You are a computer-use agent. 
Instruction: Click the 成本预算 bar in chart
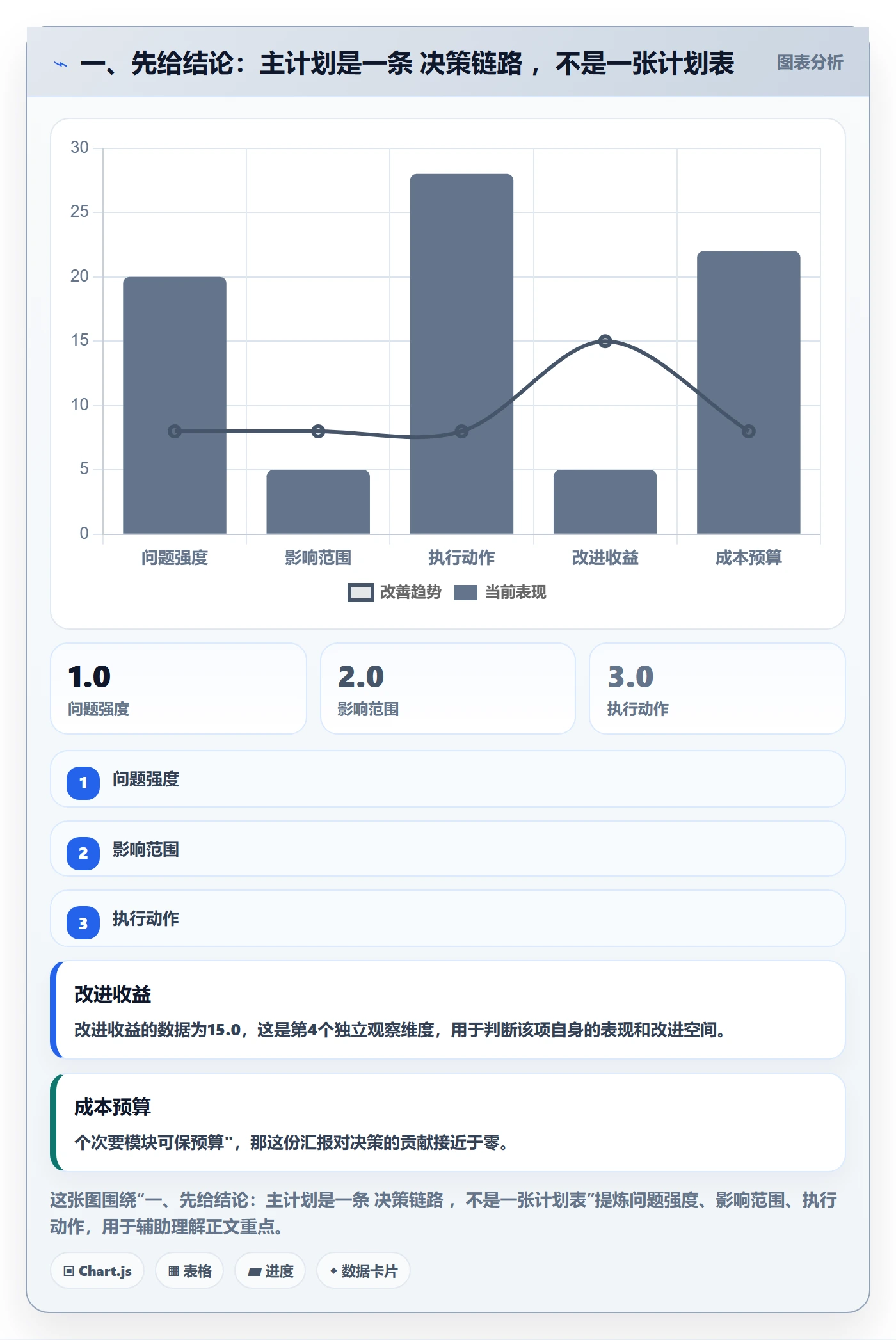(748, 392)
